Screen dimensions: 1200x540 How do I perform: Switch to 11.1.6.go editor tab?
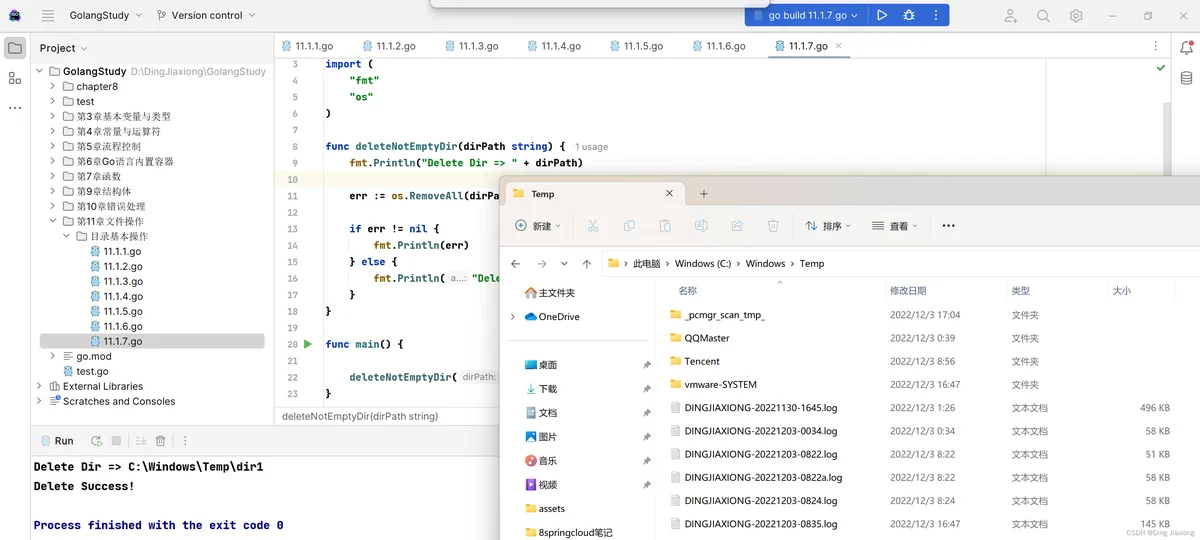[718, 46]
